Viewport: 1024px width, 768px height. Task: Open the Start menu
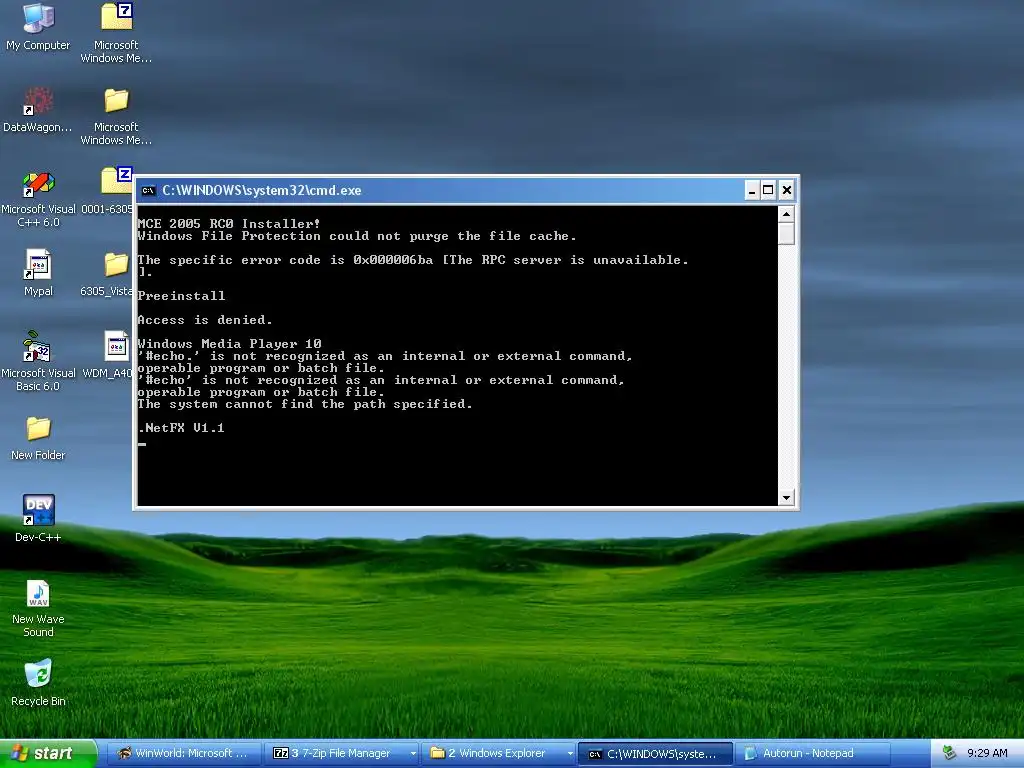[48, 753]
